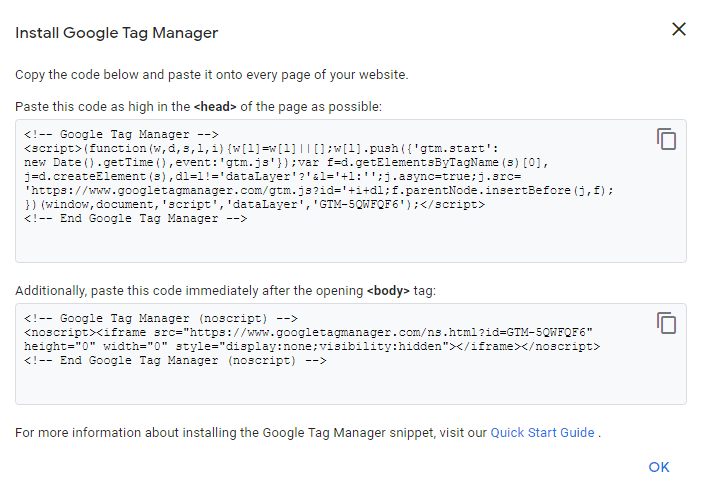706x491 pixels.
Task: Click the Install Google Tag Manager title
Action: [116, 33]
